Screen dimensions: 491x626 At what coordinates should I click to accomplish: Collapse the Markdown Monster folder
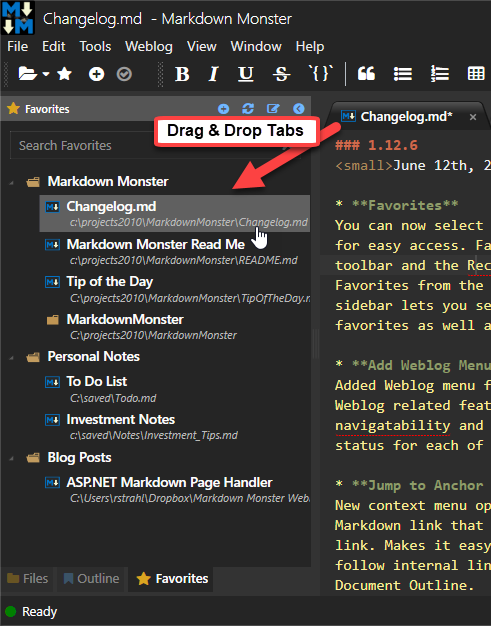click(x=12, y=183)
